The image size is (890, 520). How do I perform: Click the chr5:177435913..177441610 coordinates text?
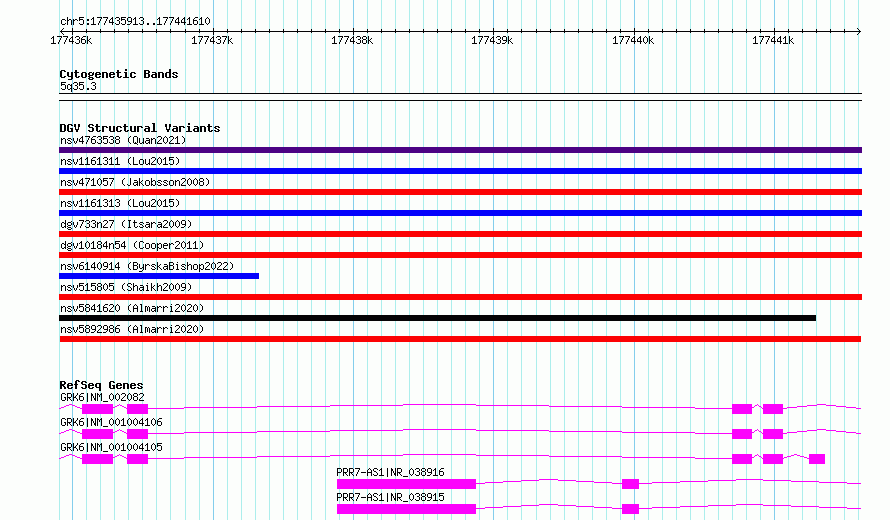(x=135, y=22)
